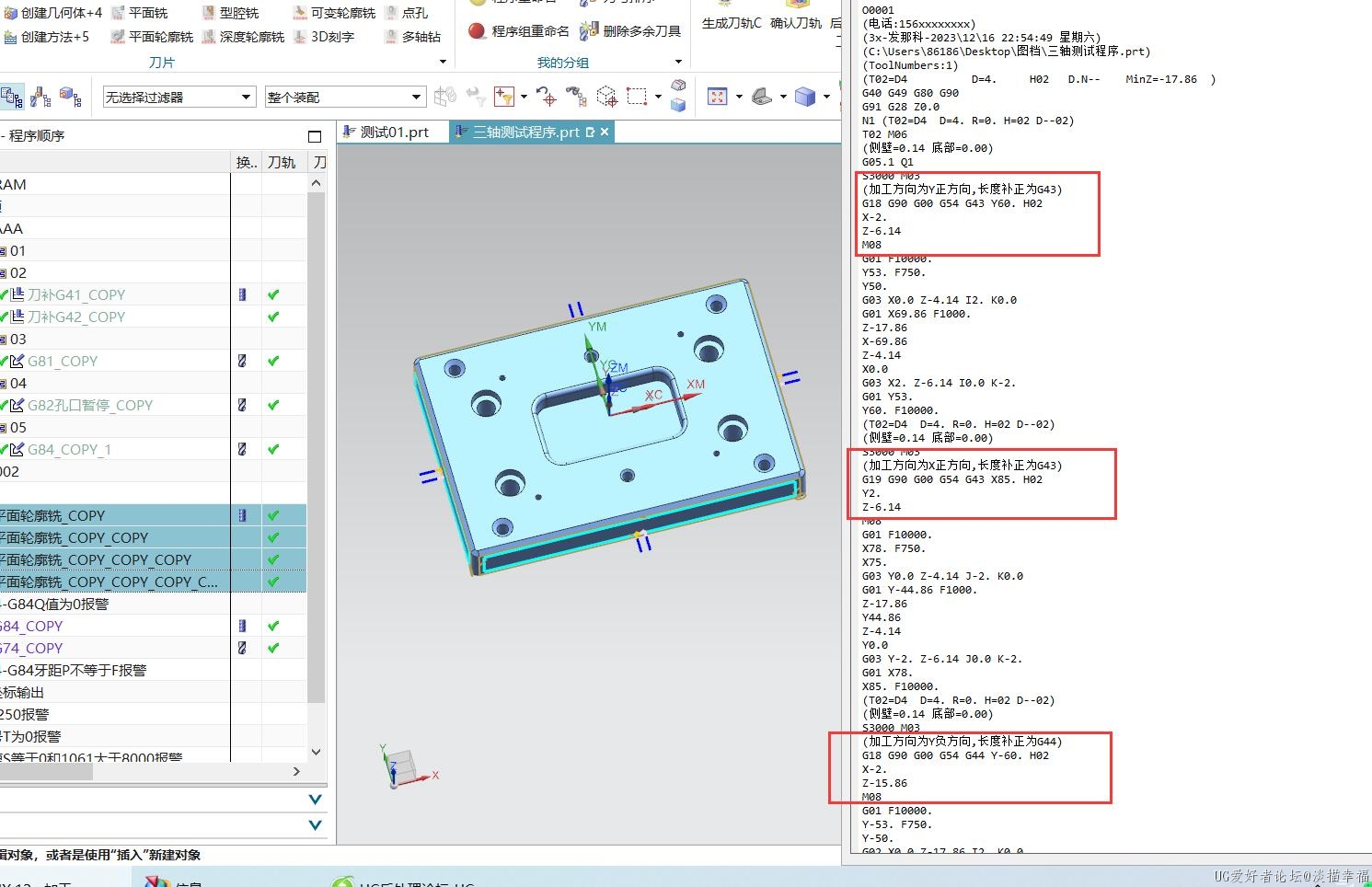Select the 3D刻字 engraving tool
Image resolution: width=1372 pixels, height=887 pixels.
click(324, 37)
